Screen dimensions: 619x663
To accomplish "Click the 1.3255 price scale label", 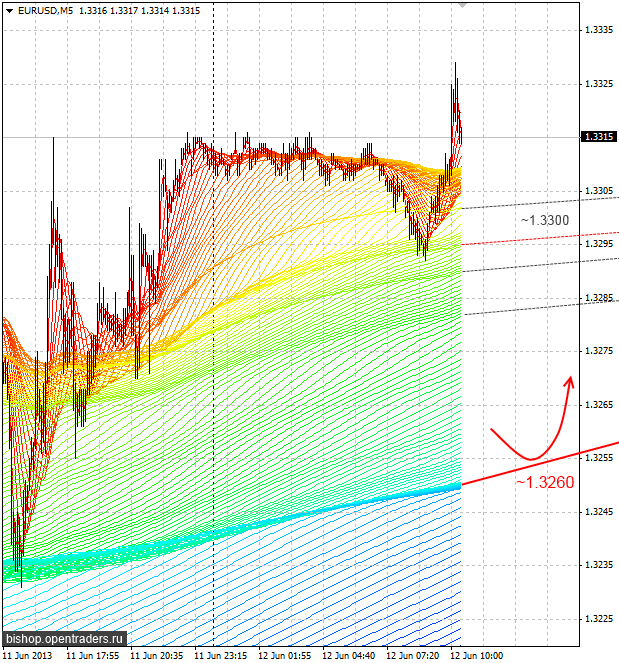I will tap(599, 458).
